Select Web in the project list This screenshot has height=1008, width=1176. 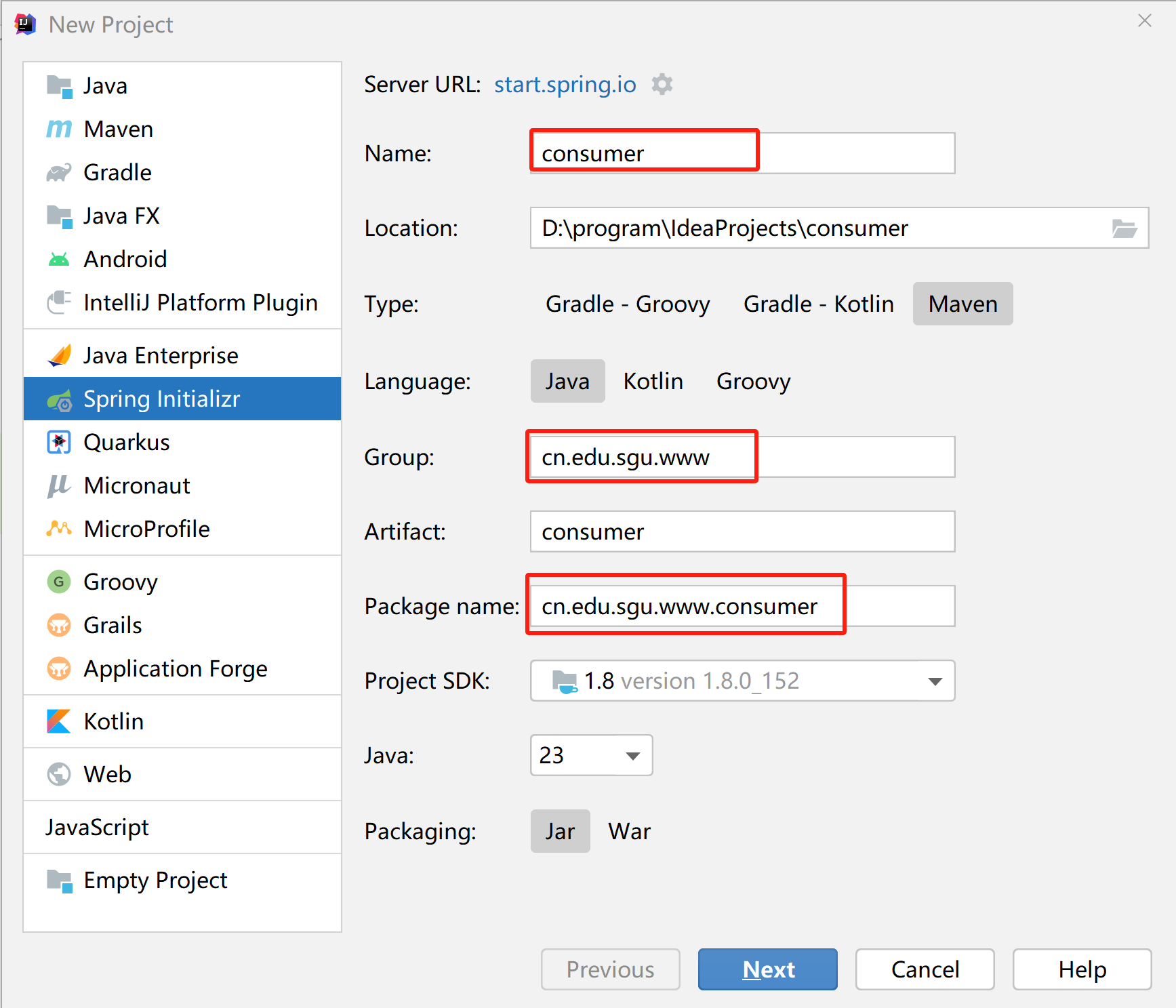point(182,774)
